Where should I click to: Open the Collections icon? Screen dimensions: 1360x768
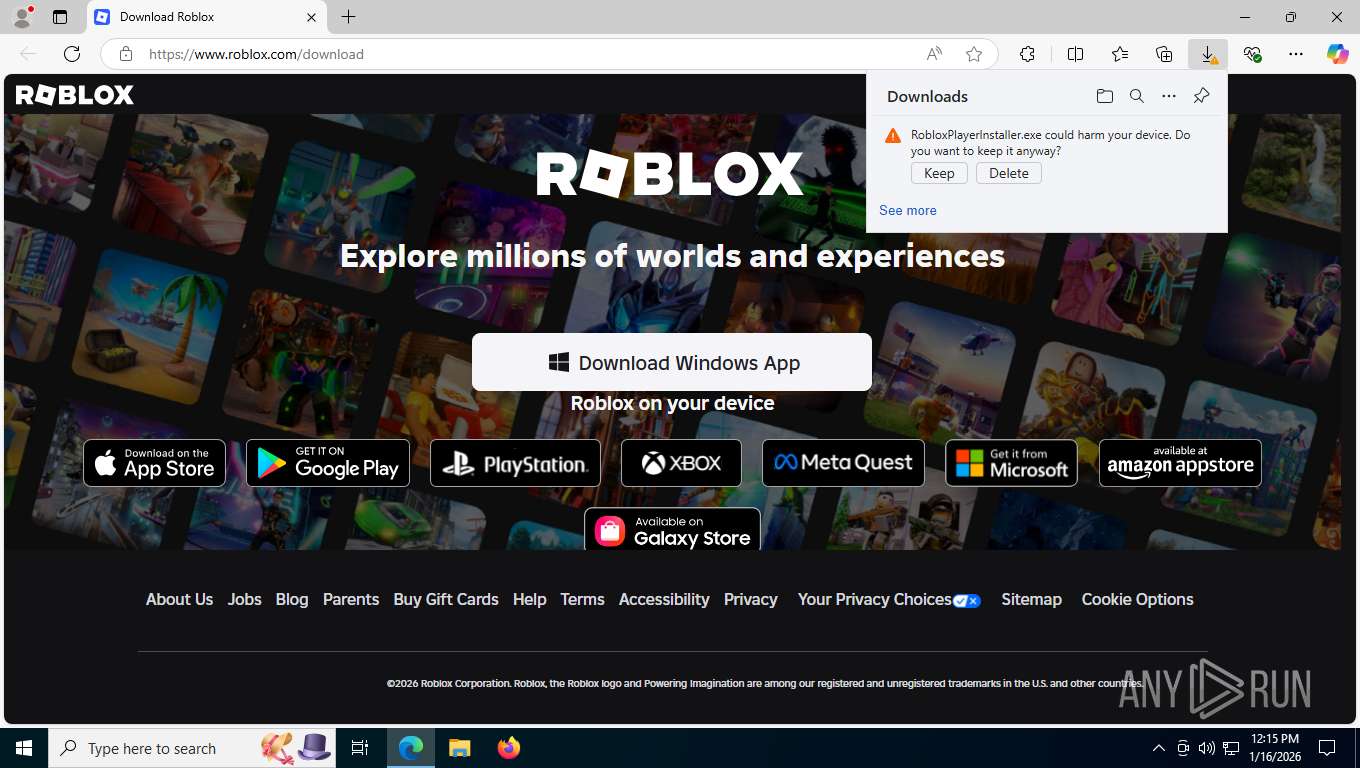click(x=1164, y=54)
